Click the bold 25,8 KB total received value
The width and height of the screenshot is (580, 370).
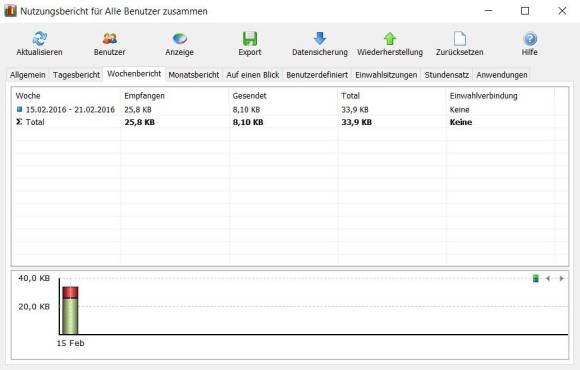139,122
